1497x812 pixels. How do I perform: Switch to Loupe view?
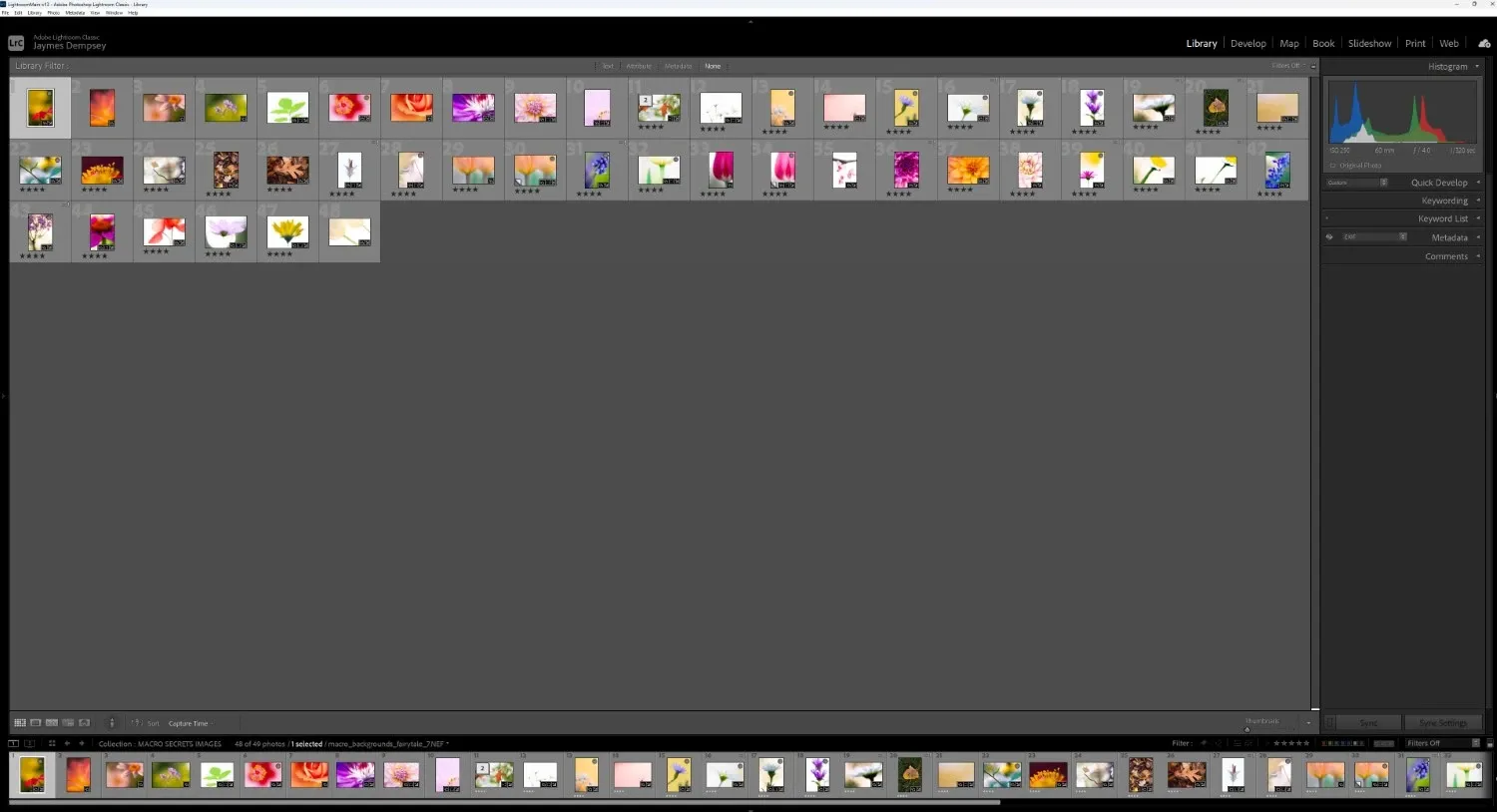(x=36, y=722)
